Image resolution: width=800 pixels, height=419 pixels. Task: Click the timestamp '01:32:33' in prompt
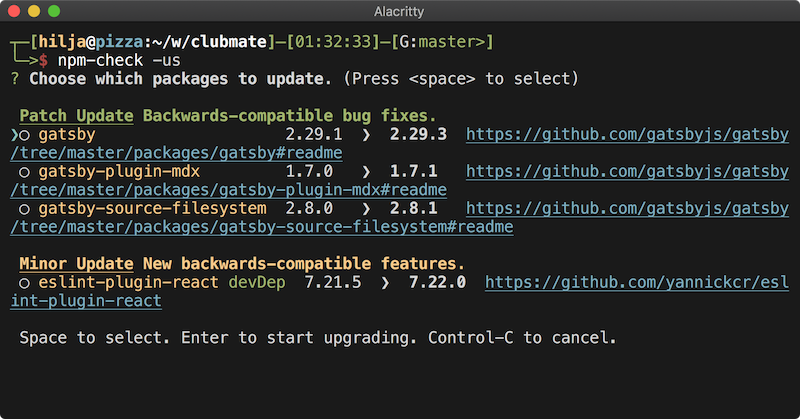pos(333,42)
